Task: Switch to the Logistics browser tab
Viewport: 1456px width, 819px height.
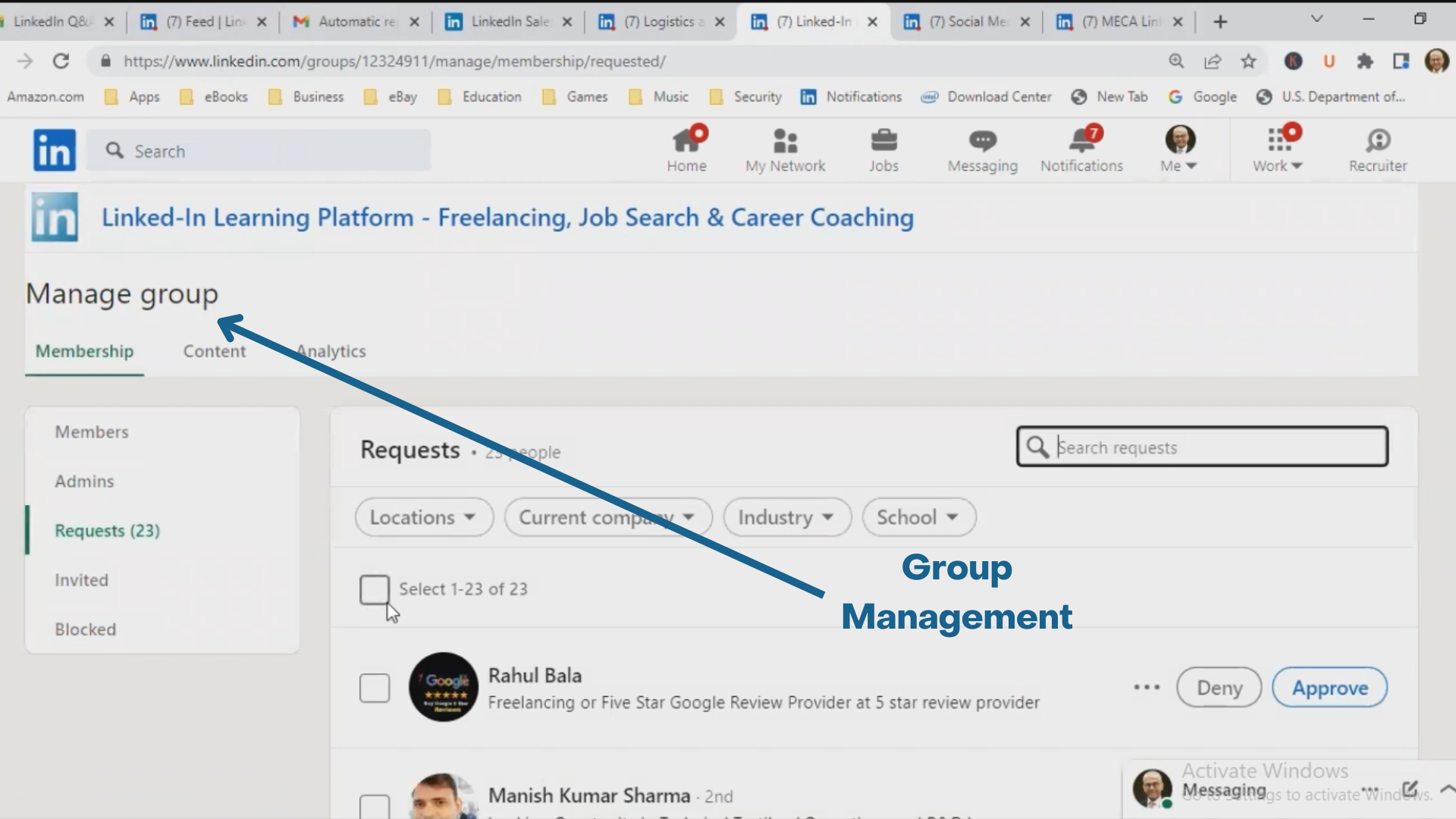Action: 661,22
